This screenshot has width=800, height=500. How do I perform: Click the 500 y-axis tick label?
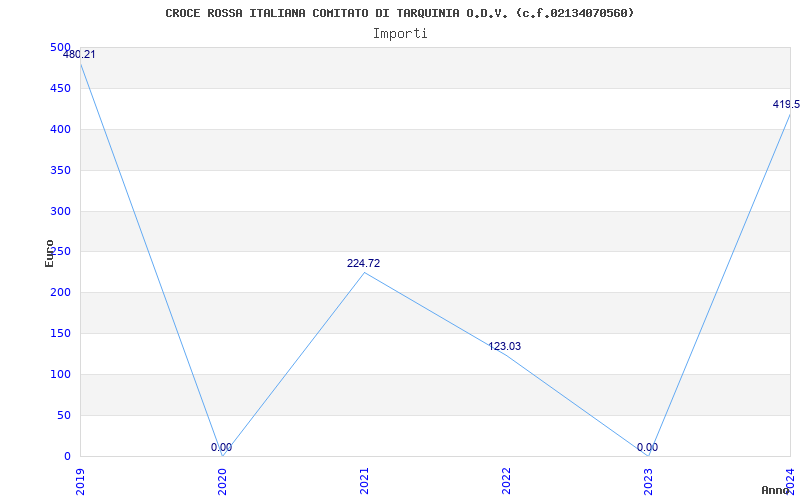(60, 47)
